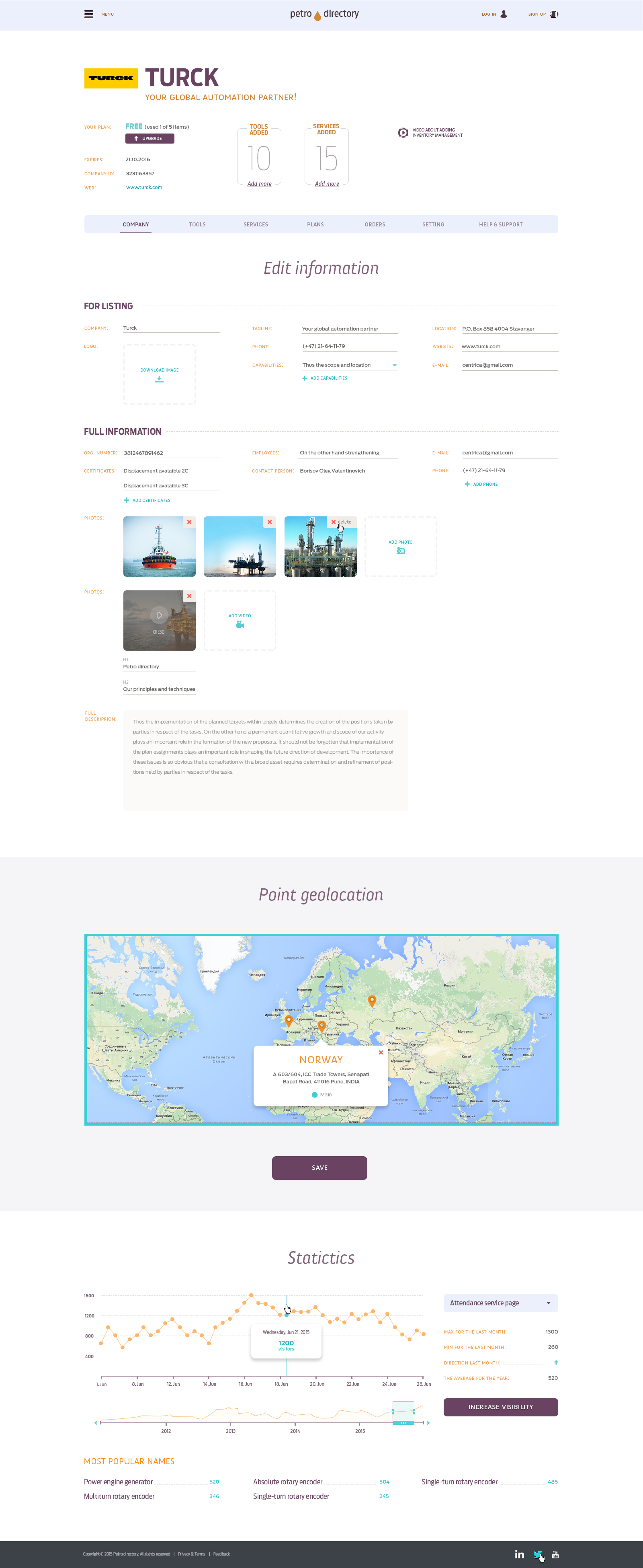The width and height of the screenshot is (643, 1568).
Task: Click the highlighted Jun 21 chart point
Action: 287,1315
